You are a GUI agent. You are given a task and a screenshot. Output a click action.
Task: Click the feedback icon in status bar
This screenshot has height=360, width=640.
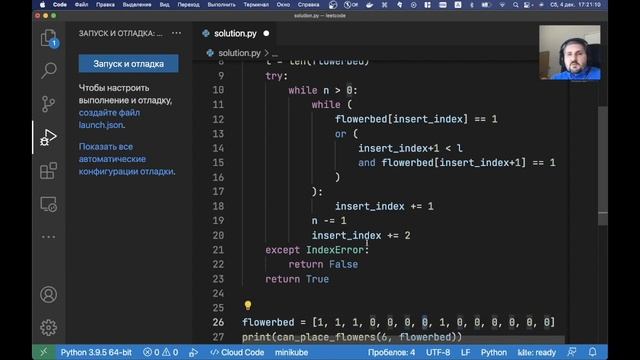pyautogui.click(x=572, y=352)
